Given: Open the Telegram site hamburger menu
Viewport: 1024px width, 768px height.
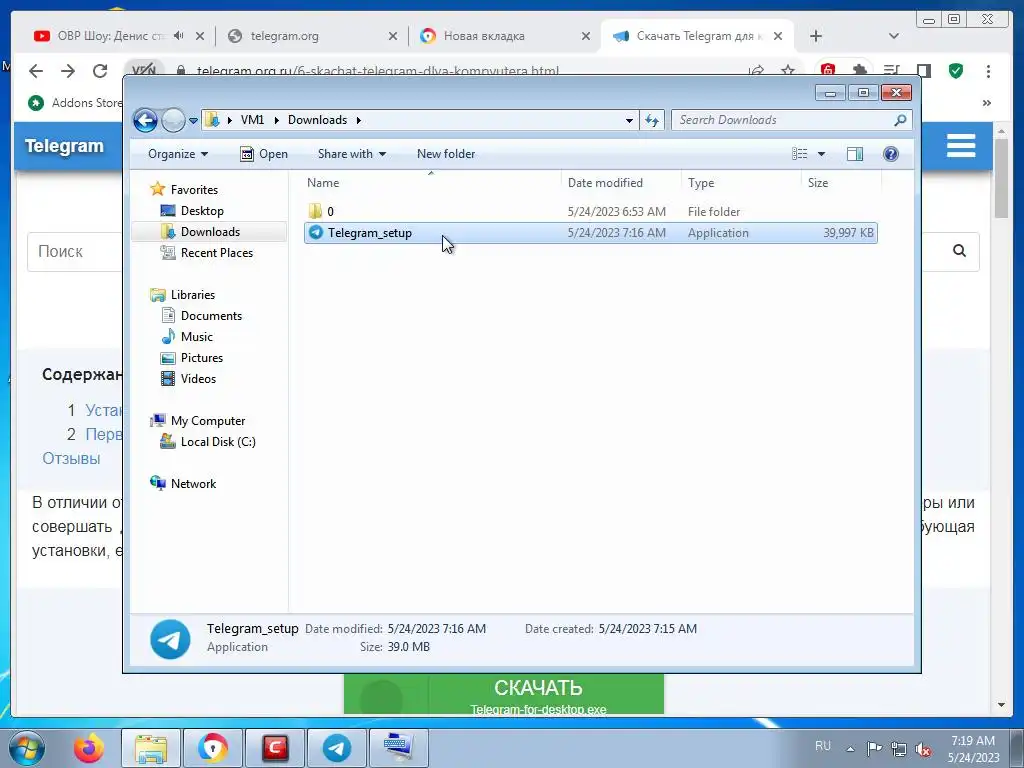Looking at the screenshot, I should [x=961, y=146].
